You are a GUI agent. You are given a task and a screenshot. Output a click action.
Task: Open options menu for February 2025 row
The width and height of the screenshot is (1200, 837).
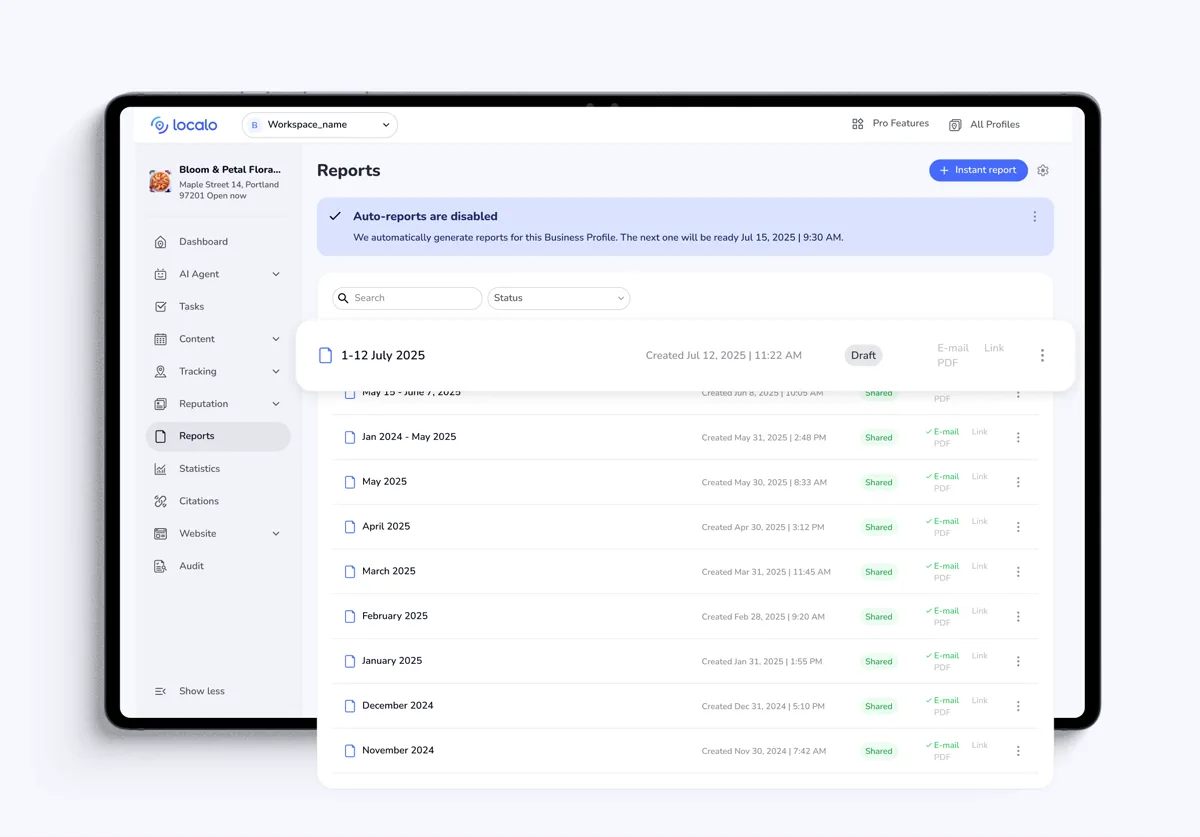(1018, 617)
